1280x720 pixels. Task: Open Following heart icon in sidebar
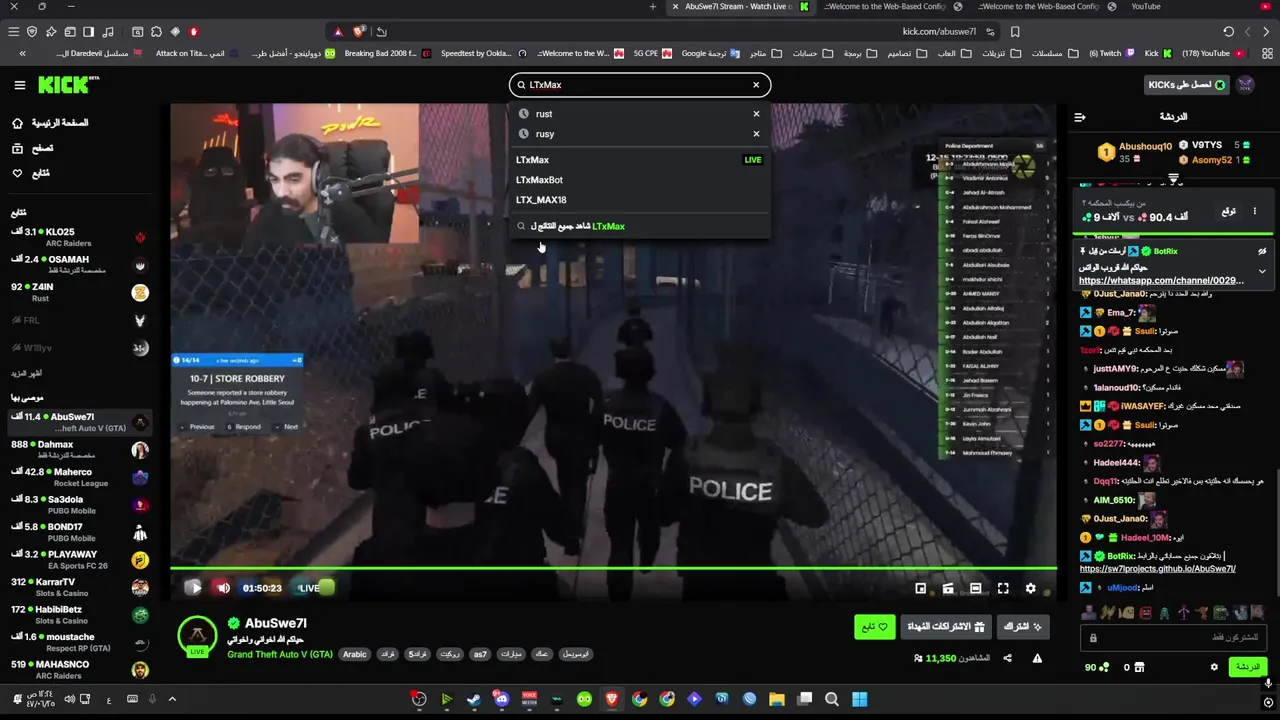coord(17,173)
